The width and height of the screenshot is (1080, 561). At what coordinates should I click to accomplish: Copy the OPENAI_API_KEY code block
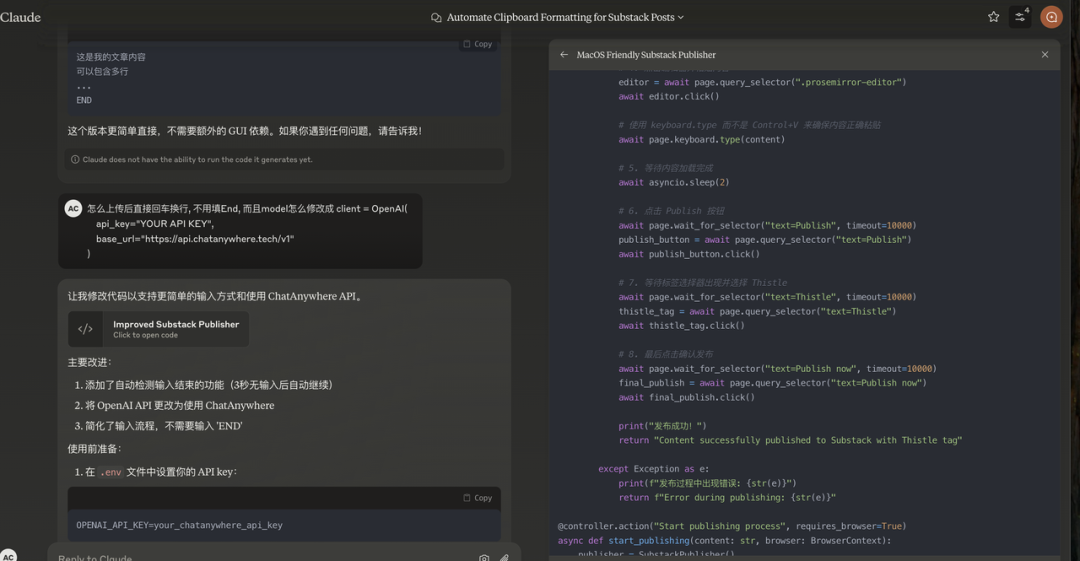tap(477, 498)
